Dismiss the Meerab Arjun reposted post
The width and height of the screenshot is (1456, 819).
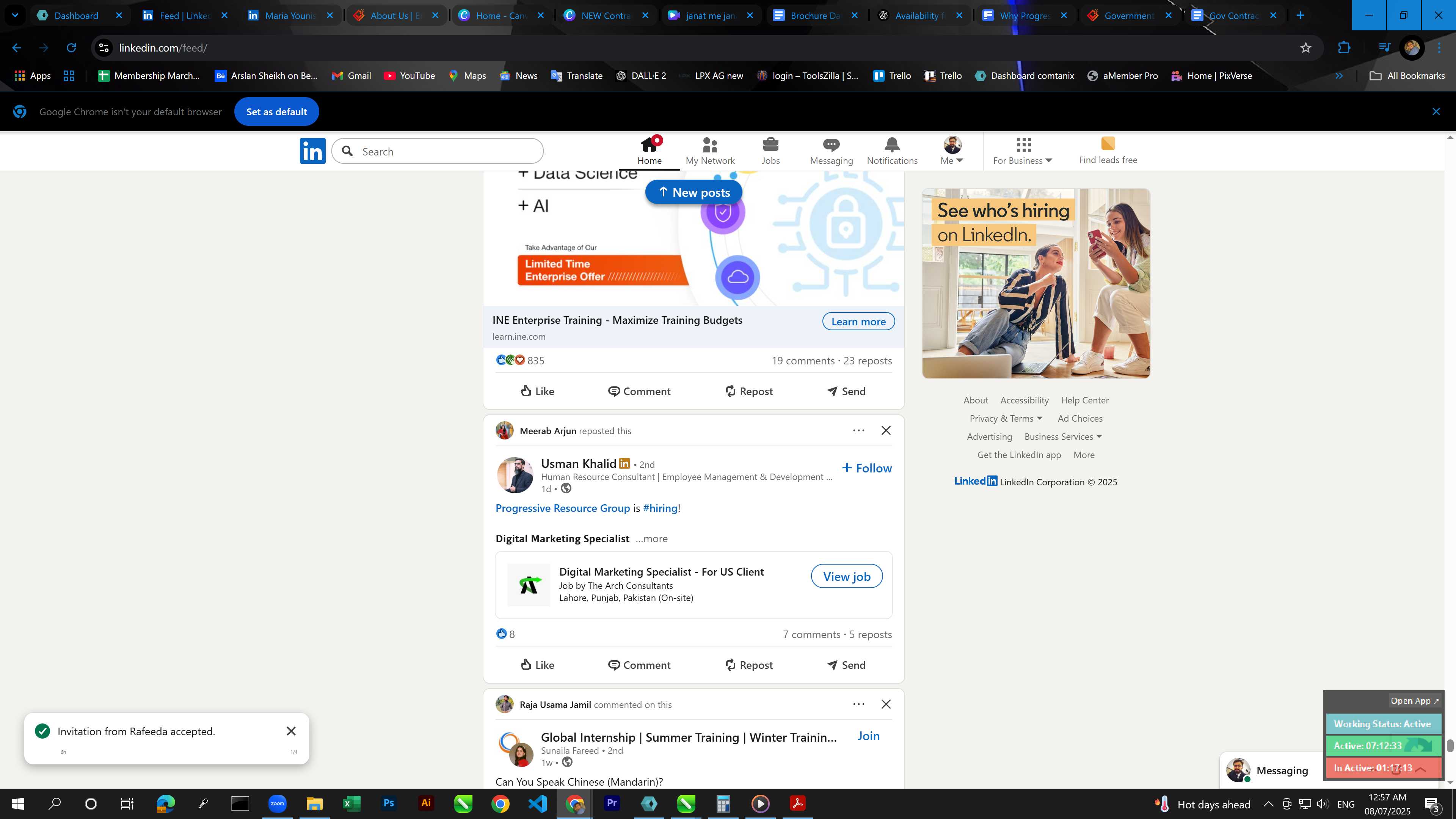(886, 431)
